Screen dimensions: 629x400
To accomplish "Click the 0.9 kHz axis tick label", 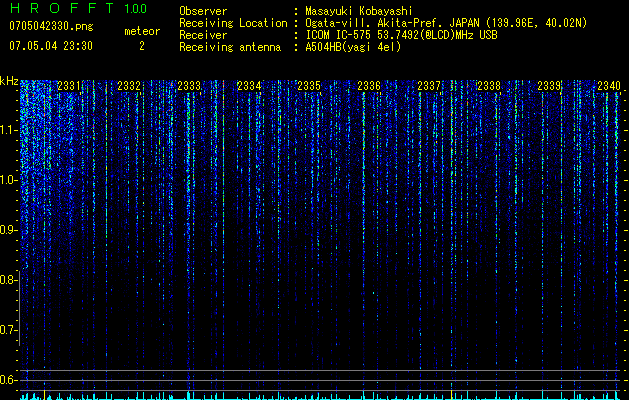I will [9, 230].
